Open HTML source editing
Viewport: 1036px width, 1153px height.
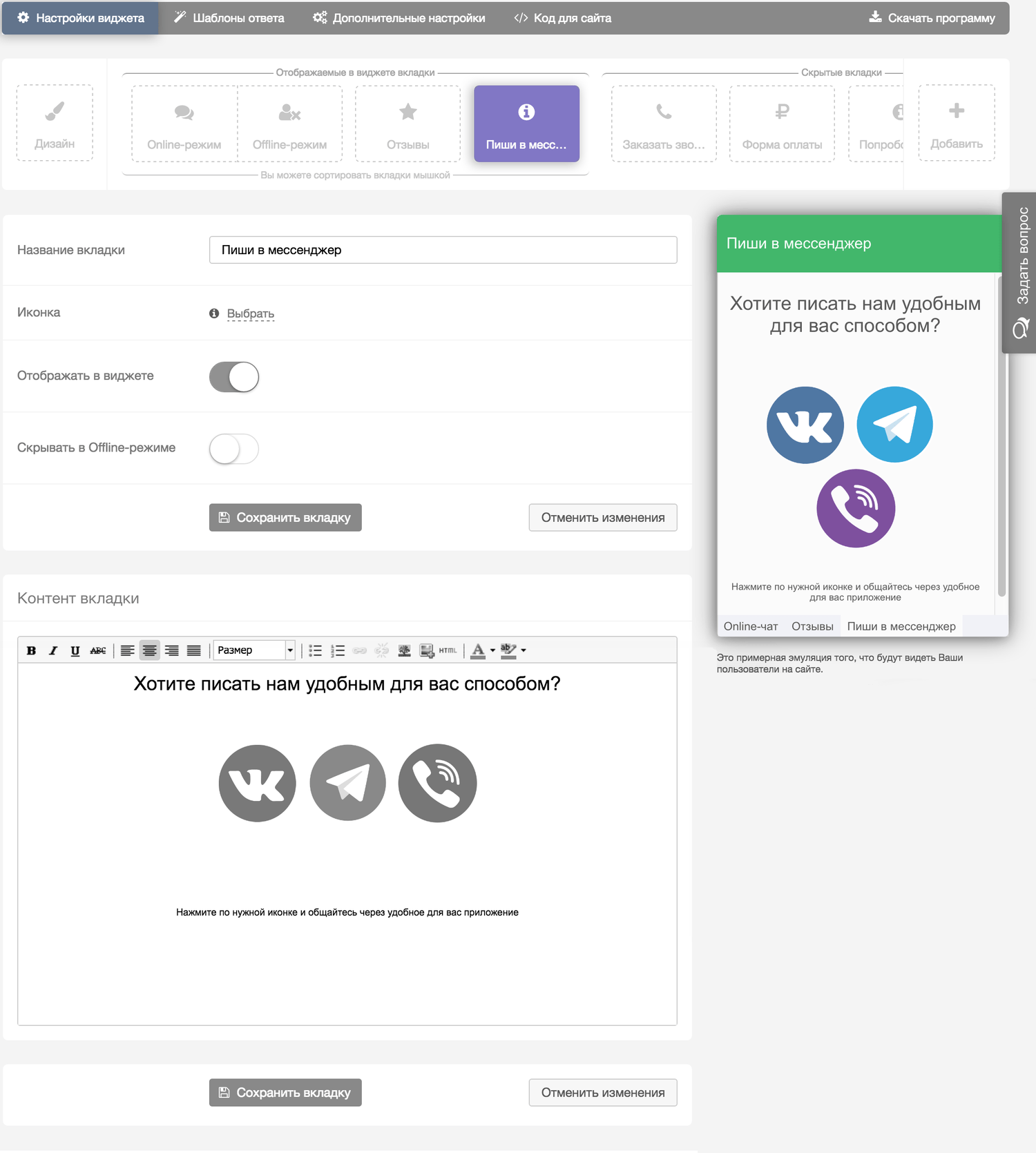coord(448,650)
